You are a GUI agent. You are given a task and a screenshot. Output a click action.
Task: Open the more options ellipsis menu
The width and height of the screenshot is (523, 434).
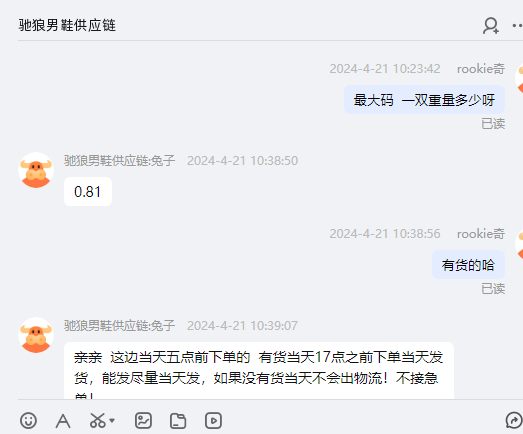tap(518, 25)
